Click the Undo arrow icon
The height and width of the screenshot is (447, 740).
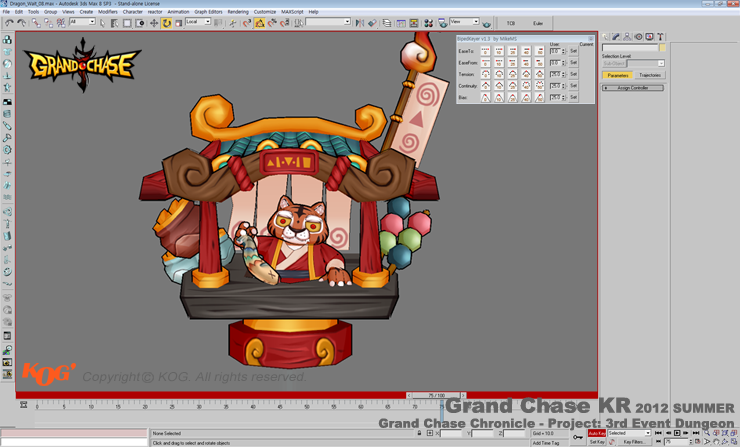click(x=9, y=22)
